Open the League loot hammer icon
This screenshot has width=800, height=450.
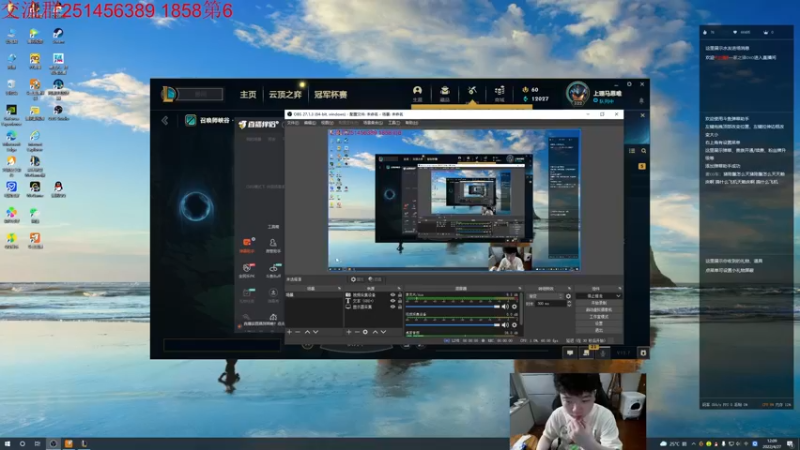pos(472,91)
